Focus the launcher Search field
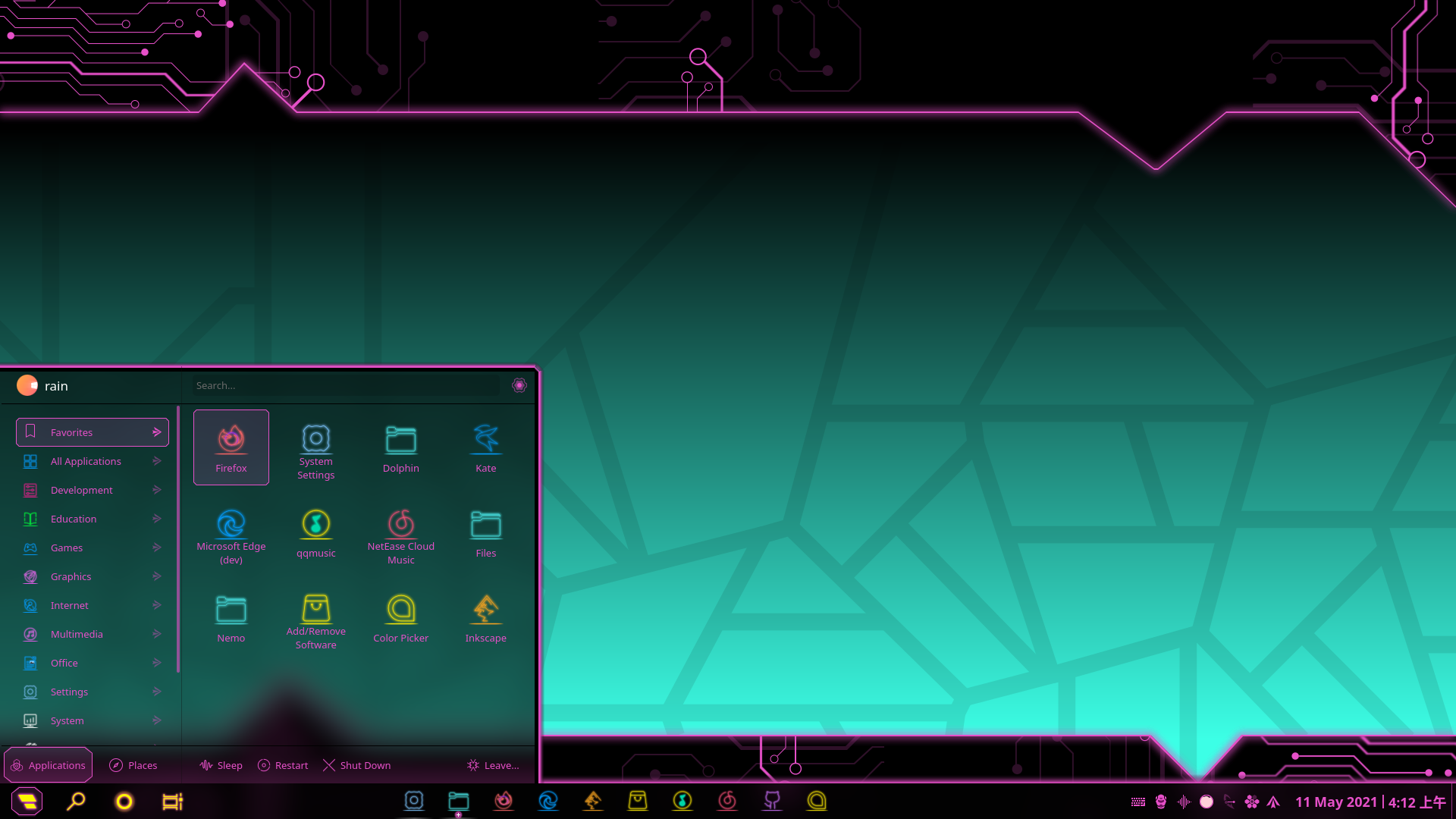This screenshot has width=1456, height=819. (346, 385)
